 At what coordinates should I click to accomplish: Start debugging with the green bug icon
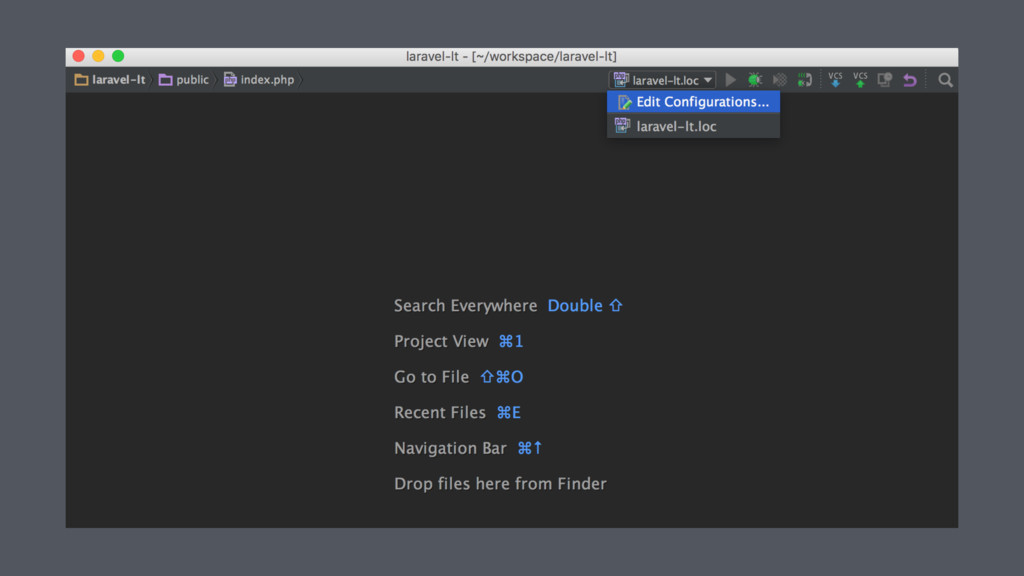[x=755, y=80]
